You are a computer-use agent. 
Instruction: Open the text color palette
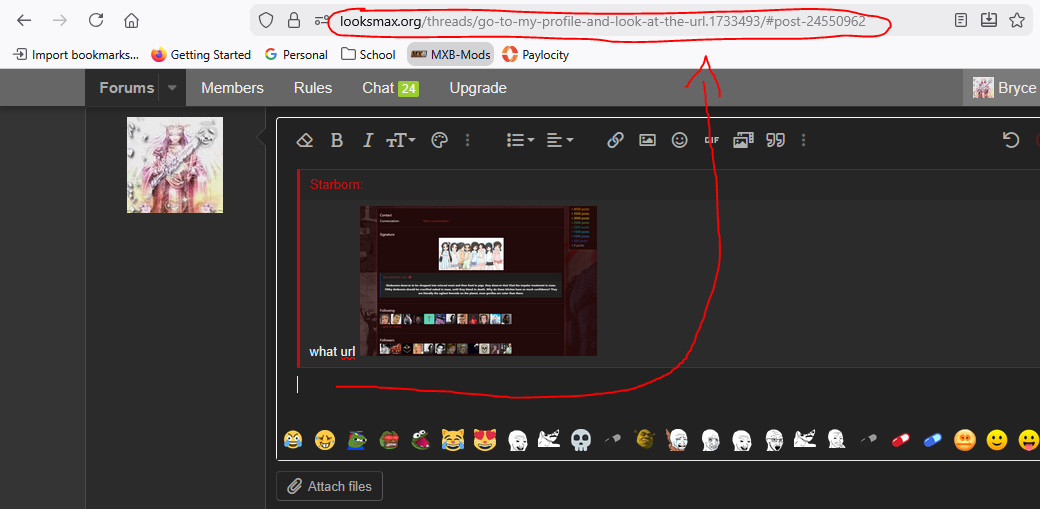tap(439, 141)
